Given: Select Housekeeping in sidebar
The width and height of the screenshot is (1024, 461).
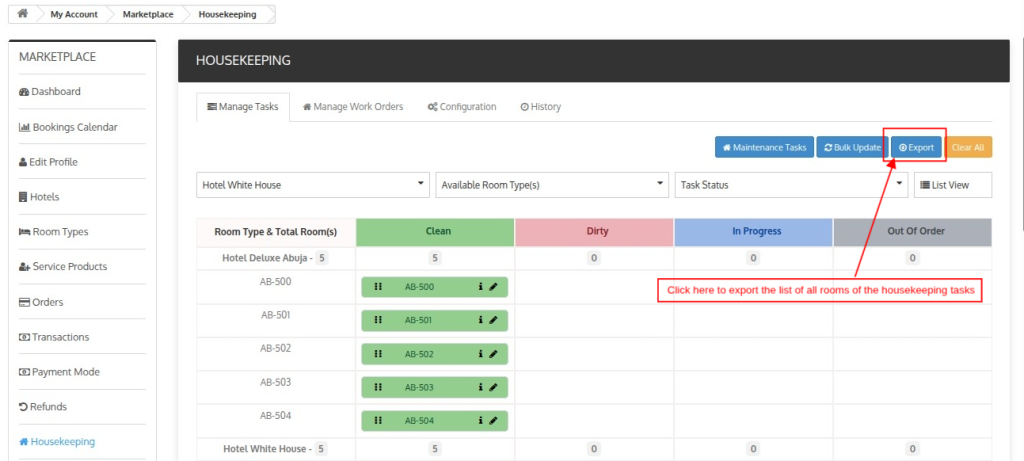Looking at the screenshot, I should pos(57,441).
